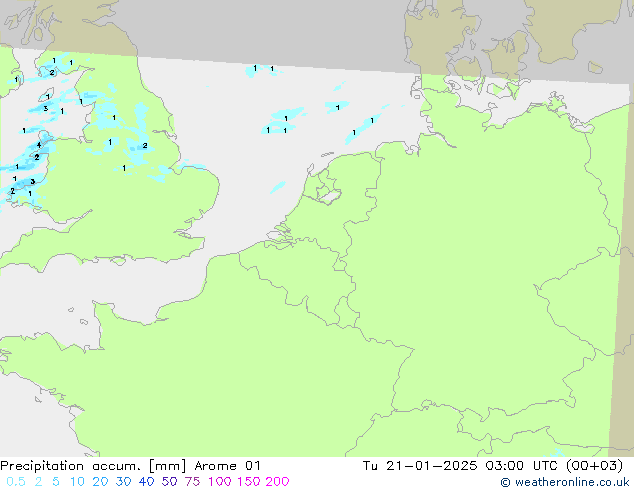Screen dimensions: 634x490
Task: Click the 200 mm legend value
Action: coord(277,482)
